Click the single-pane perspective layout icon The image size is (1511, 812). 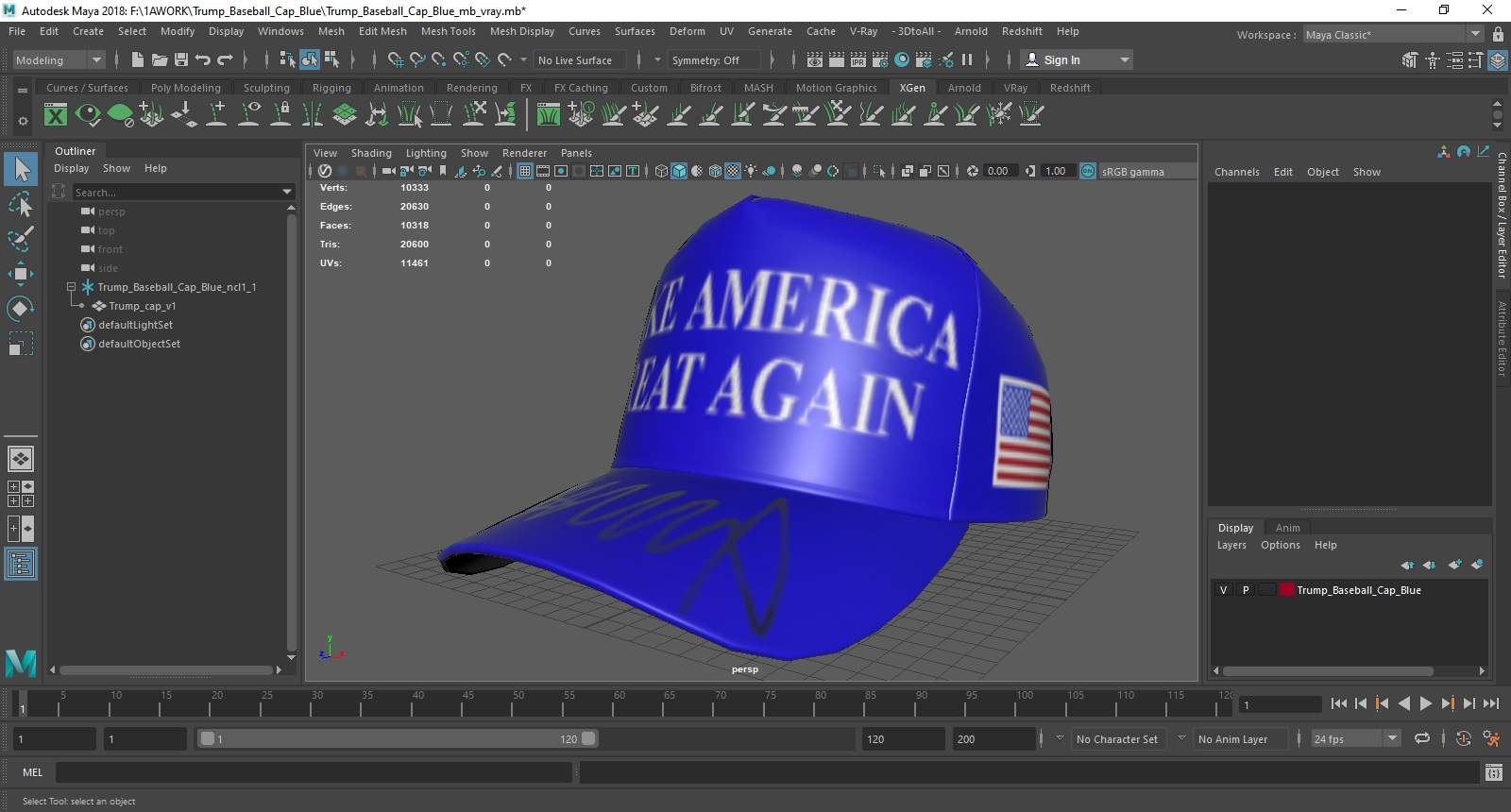21,459
